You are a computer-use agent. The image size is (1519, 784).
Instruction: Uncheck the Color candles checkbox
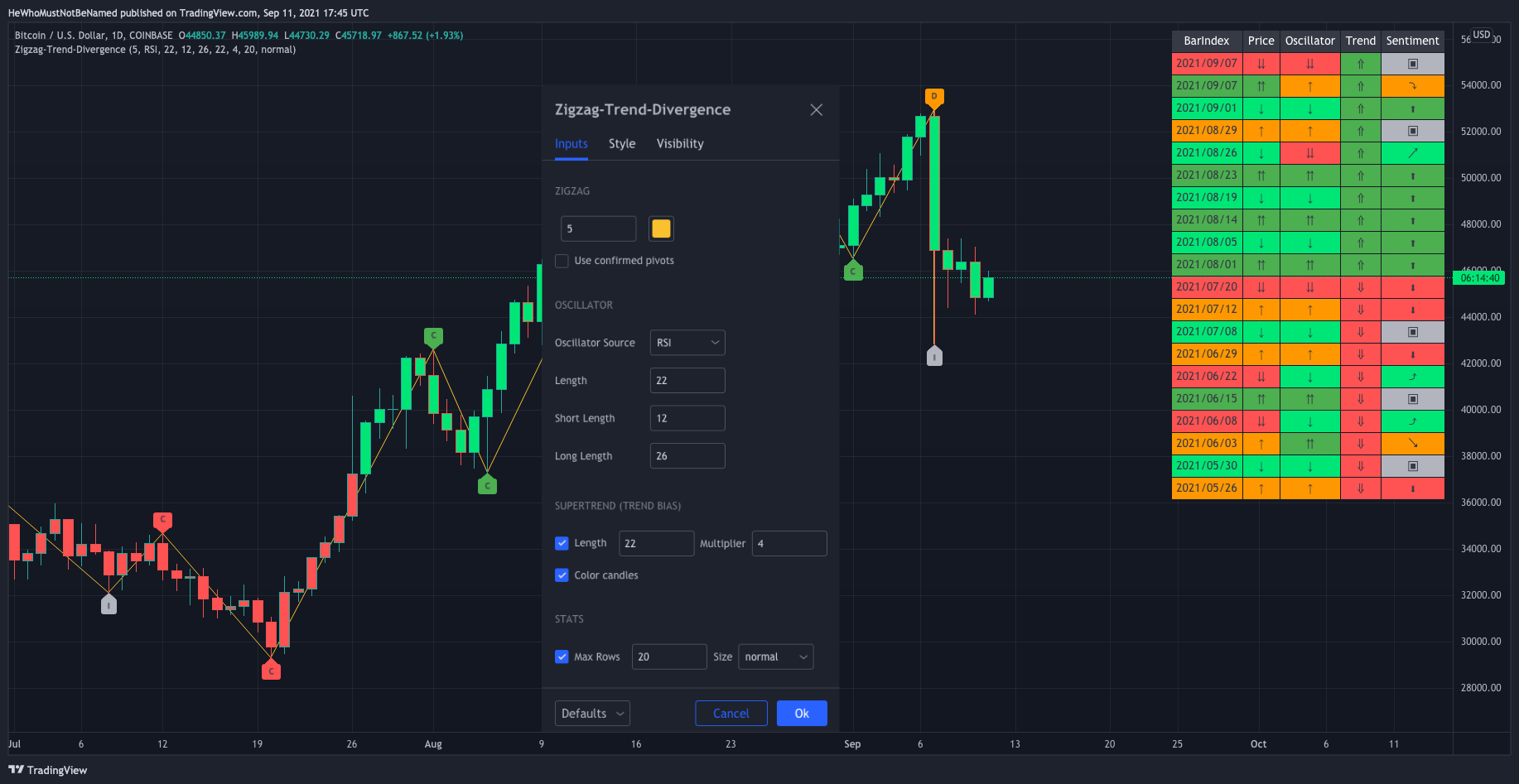click(562, 575)
